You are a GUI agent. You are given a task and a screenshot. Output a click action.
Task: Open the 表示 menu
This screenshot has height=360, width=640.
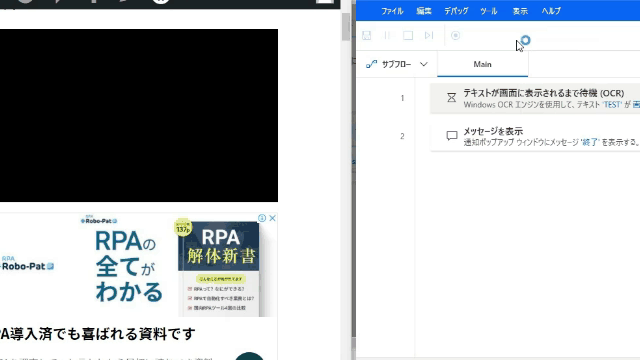(520, 11)
